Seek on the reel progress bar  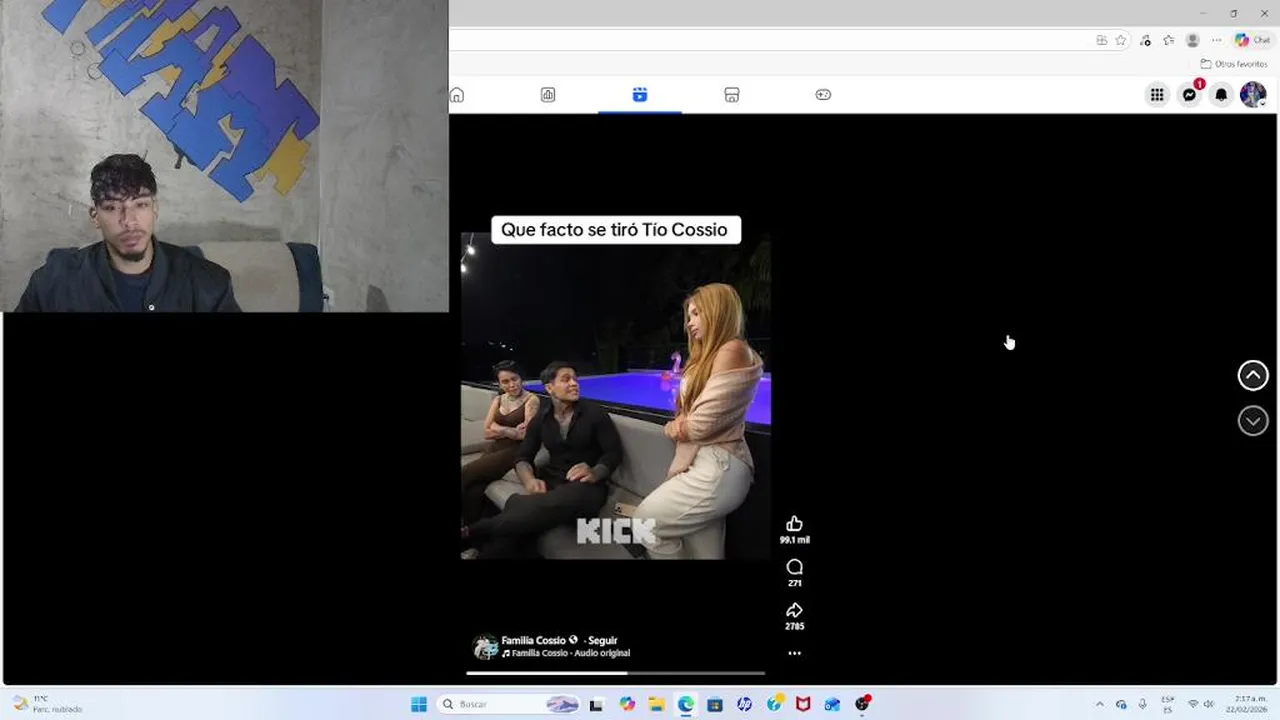click(615, 673)
